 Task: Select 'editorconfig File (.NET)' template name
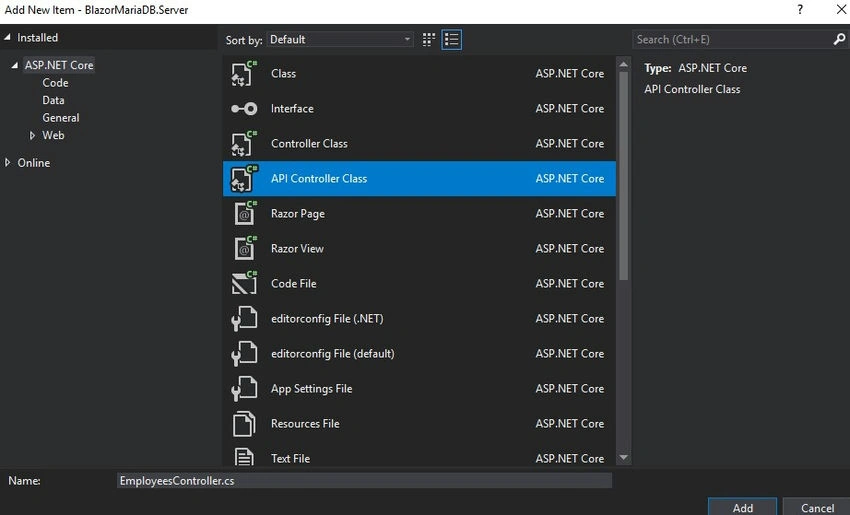pyautogui.click(x=327, y=319)
